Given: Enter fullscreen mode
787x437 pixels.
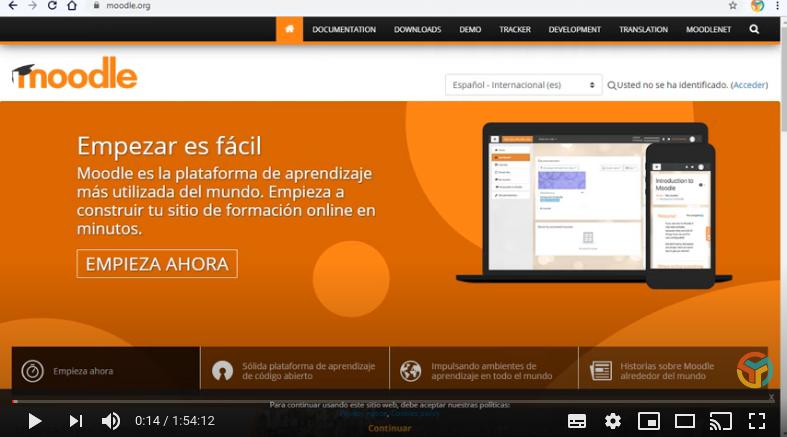Looking at the screenshot, I should click(x=756, y=421).
